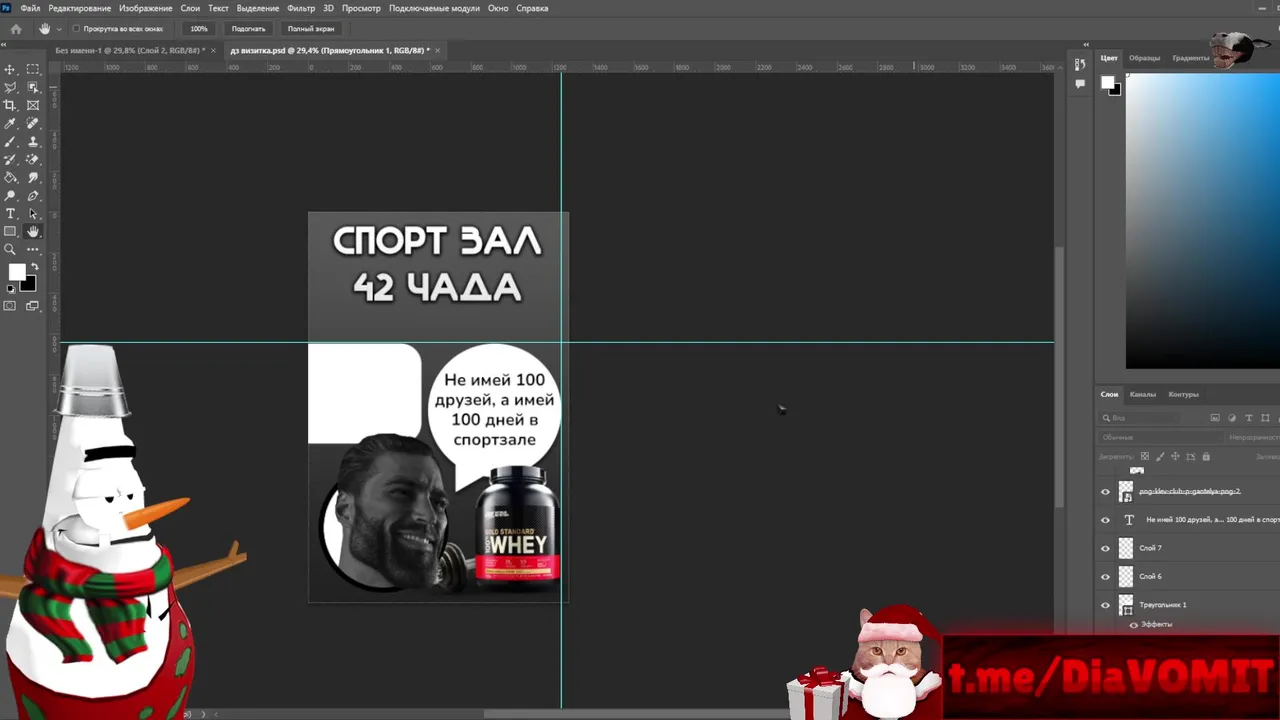Viewport: 1280px width, 720px height.
Task: Select the Spot Healing Brush tool
Action: click(x=33, y=123)
